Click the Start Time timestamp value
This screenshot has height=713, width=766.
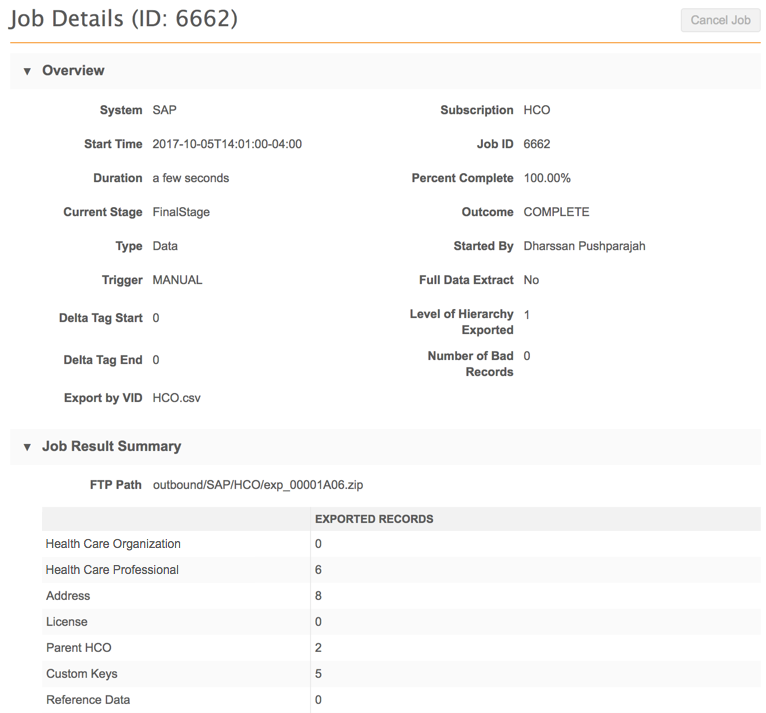(x=227, y=144)
